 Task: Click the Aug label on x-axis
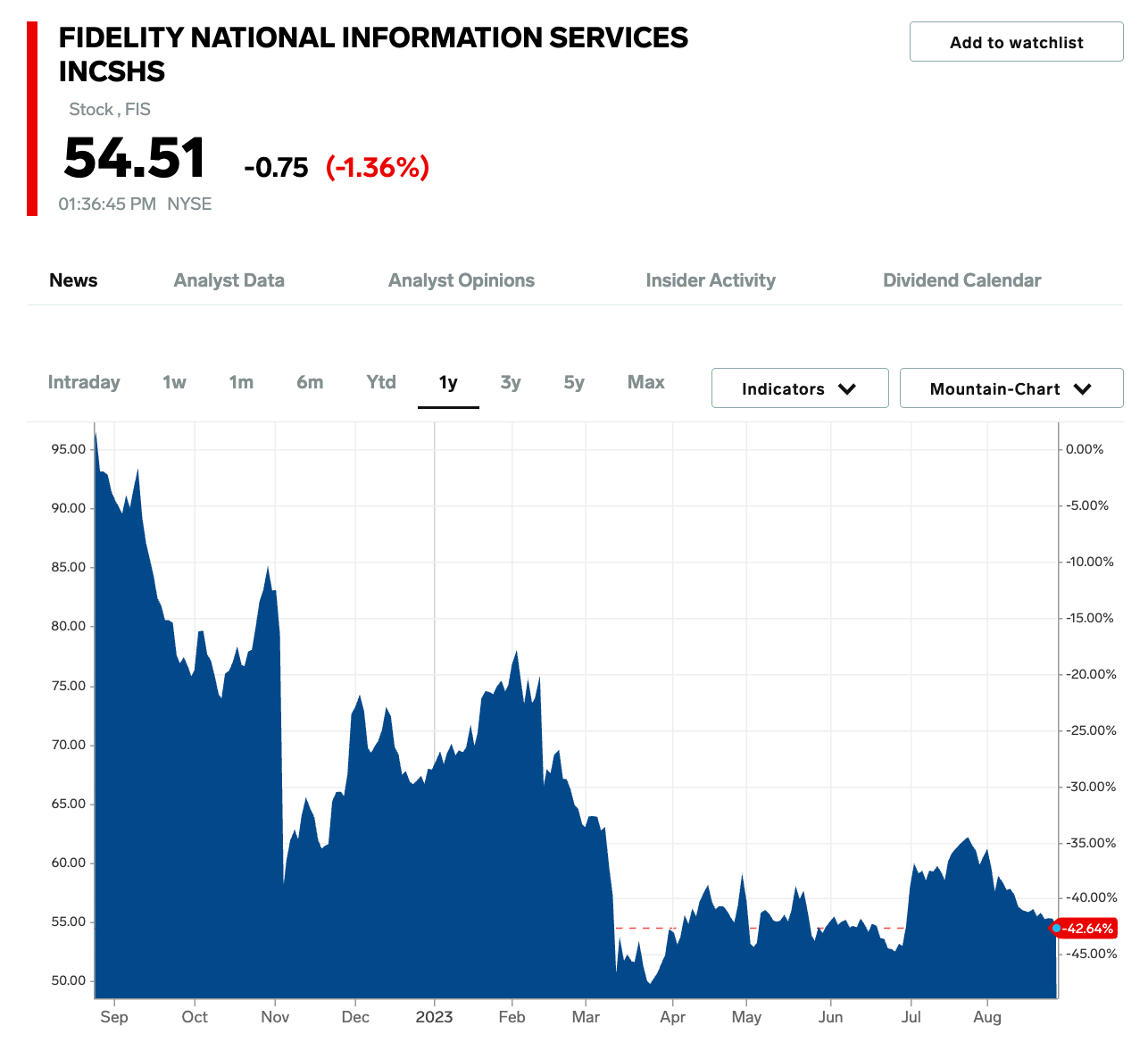[987, 1017]
